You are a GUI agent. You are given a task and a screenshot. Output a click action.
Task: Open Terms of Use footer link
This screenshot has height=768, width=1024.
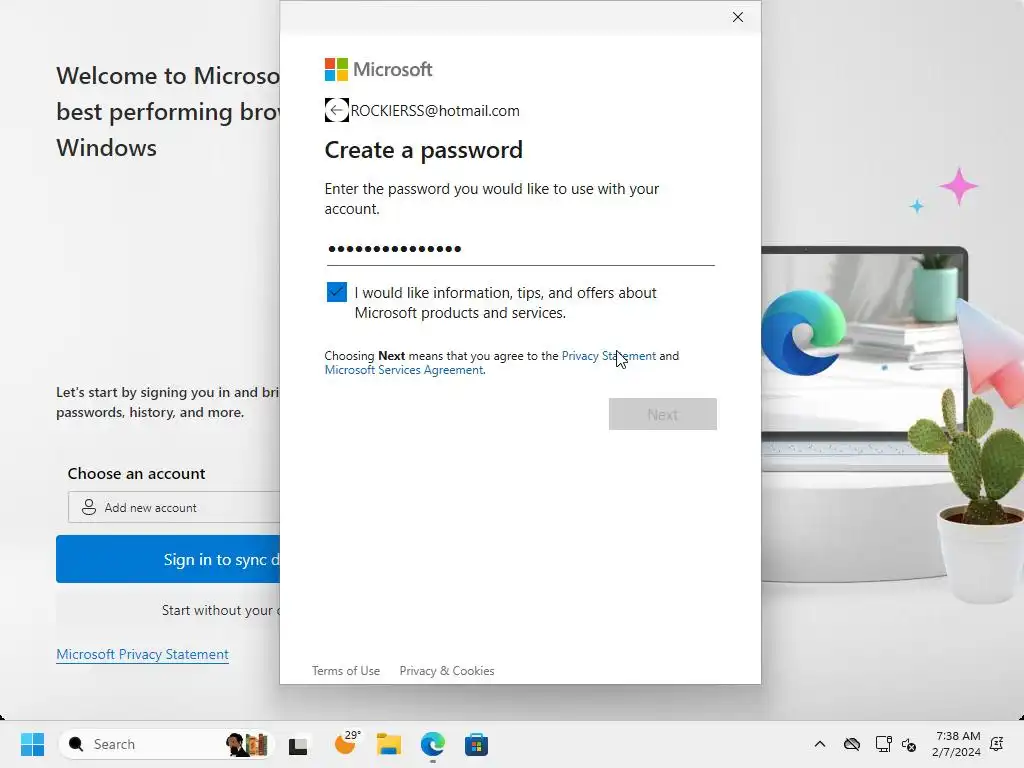[345, 671]
